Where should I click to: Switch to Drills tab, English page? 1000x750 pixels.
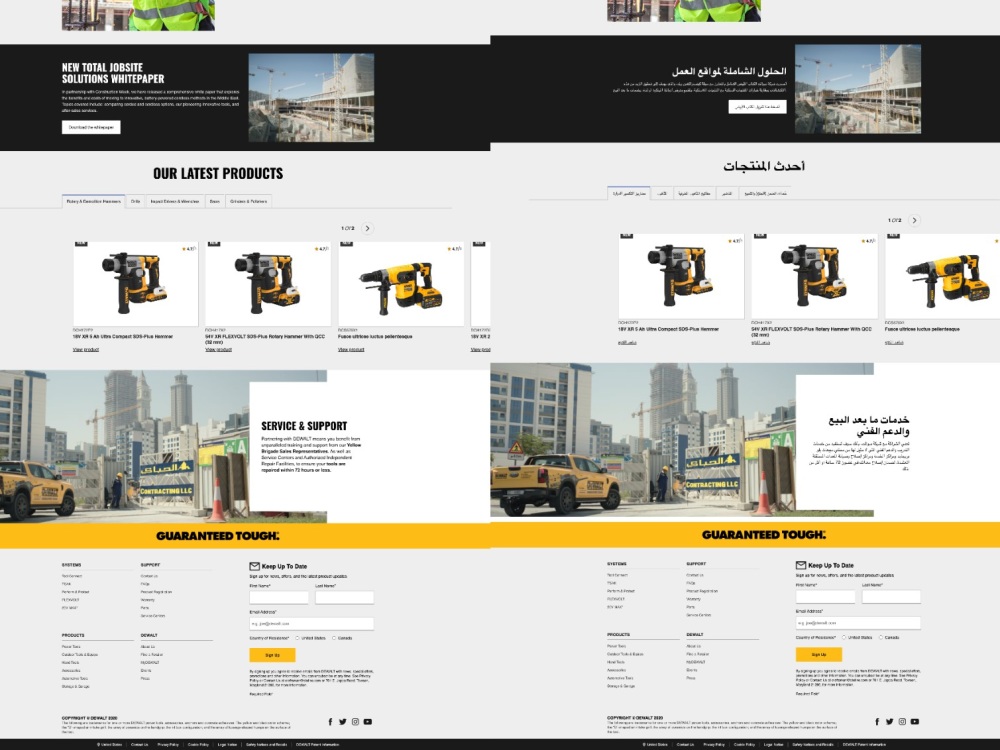pos(135,201)
